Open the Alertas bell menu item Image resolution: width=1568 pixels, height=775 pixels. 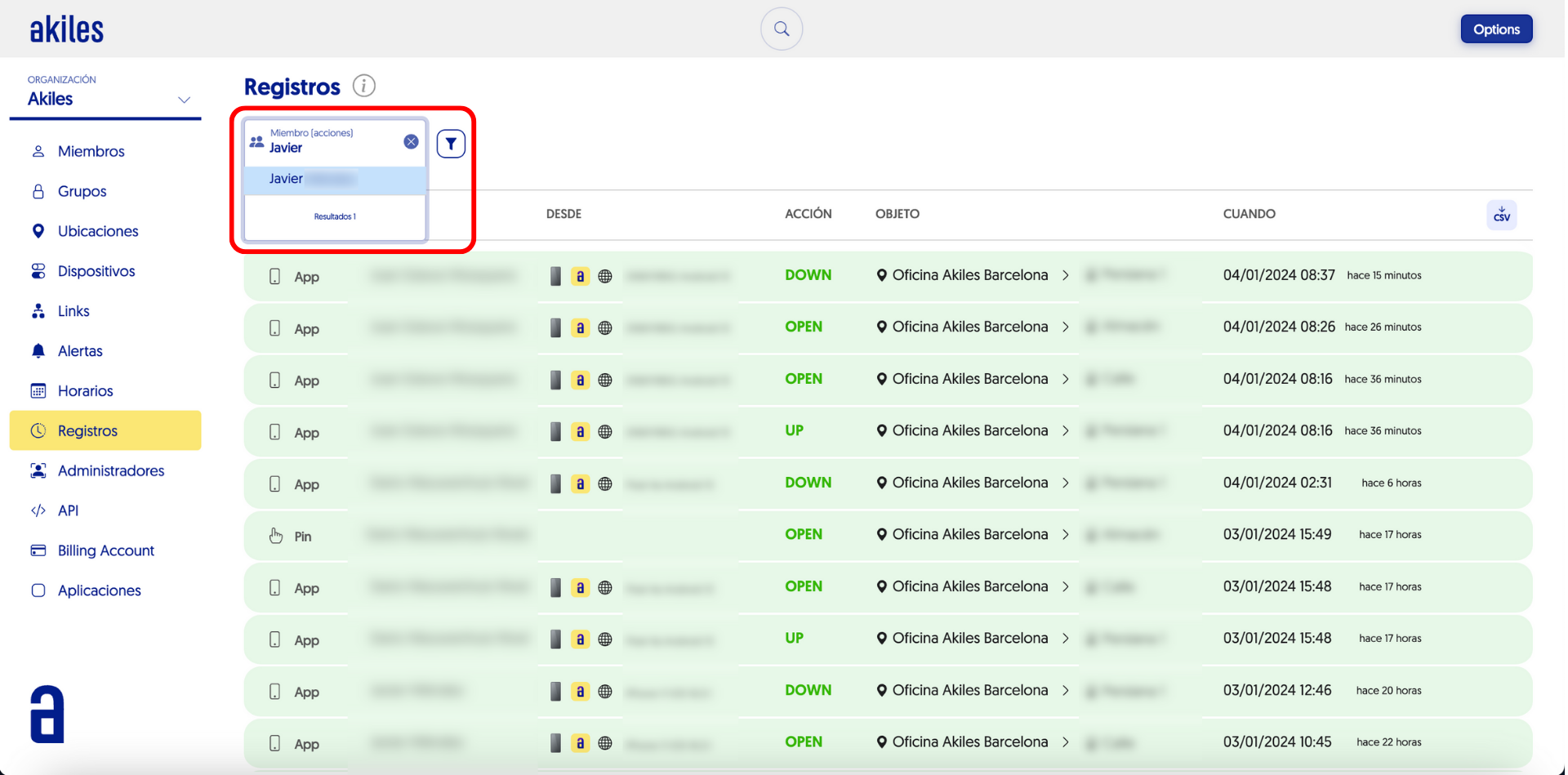coord(80,351)
